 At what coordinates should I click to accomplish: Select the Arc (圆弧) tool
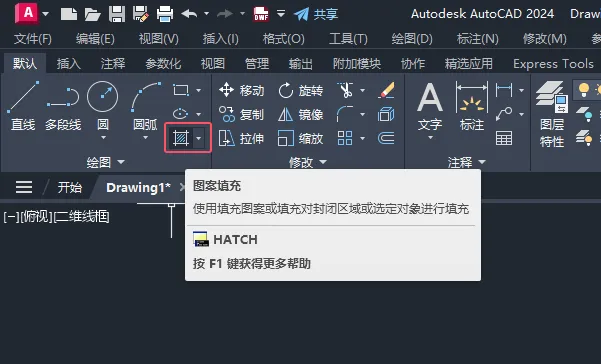pyautogui.click(x=145, y=106)
